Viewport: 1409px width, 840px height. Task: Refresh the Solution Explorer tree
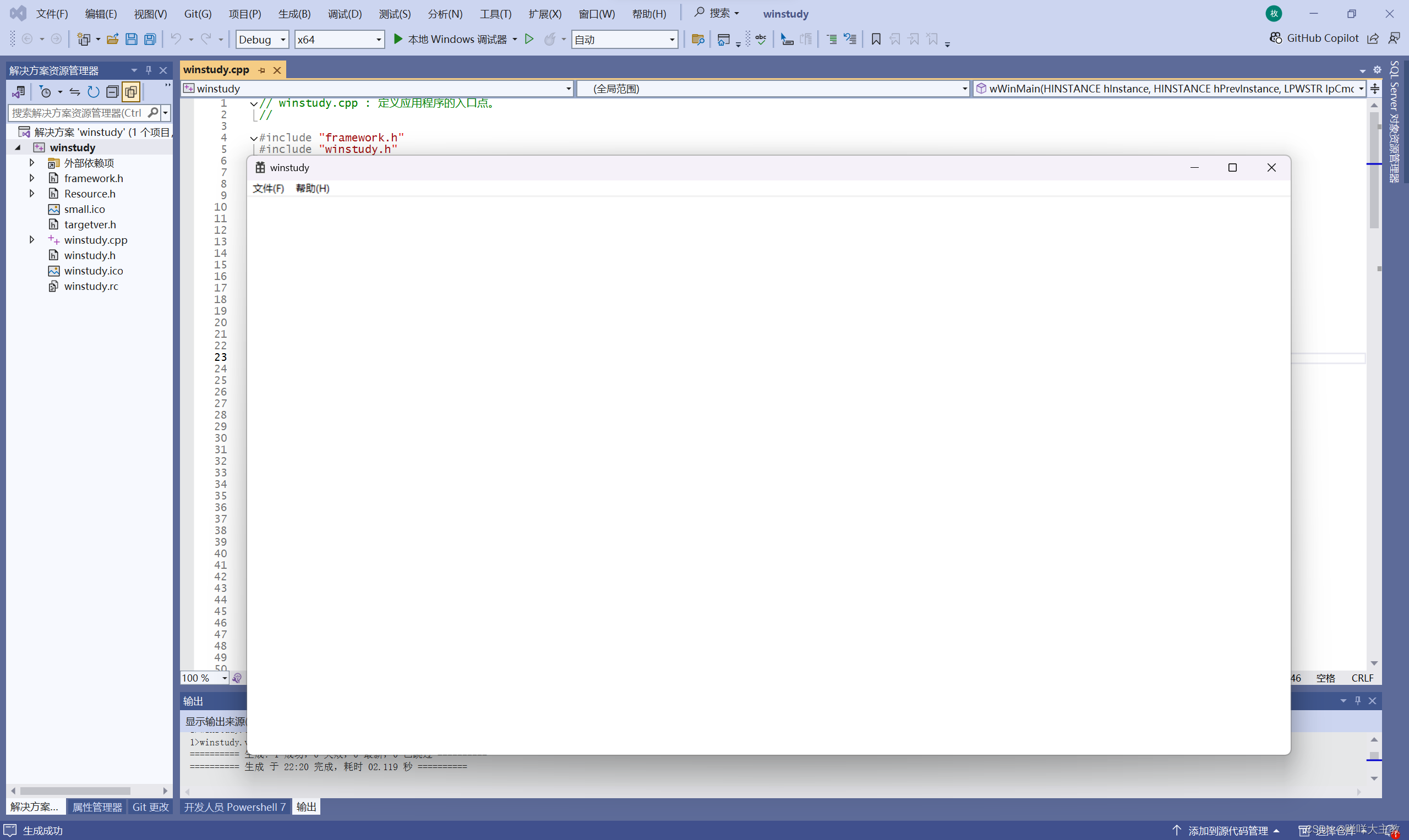(x=94, y=92)
